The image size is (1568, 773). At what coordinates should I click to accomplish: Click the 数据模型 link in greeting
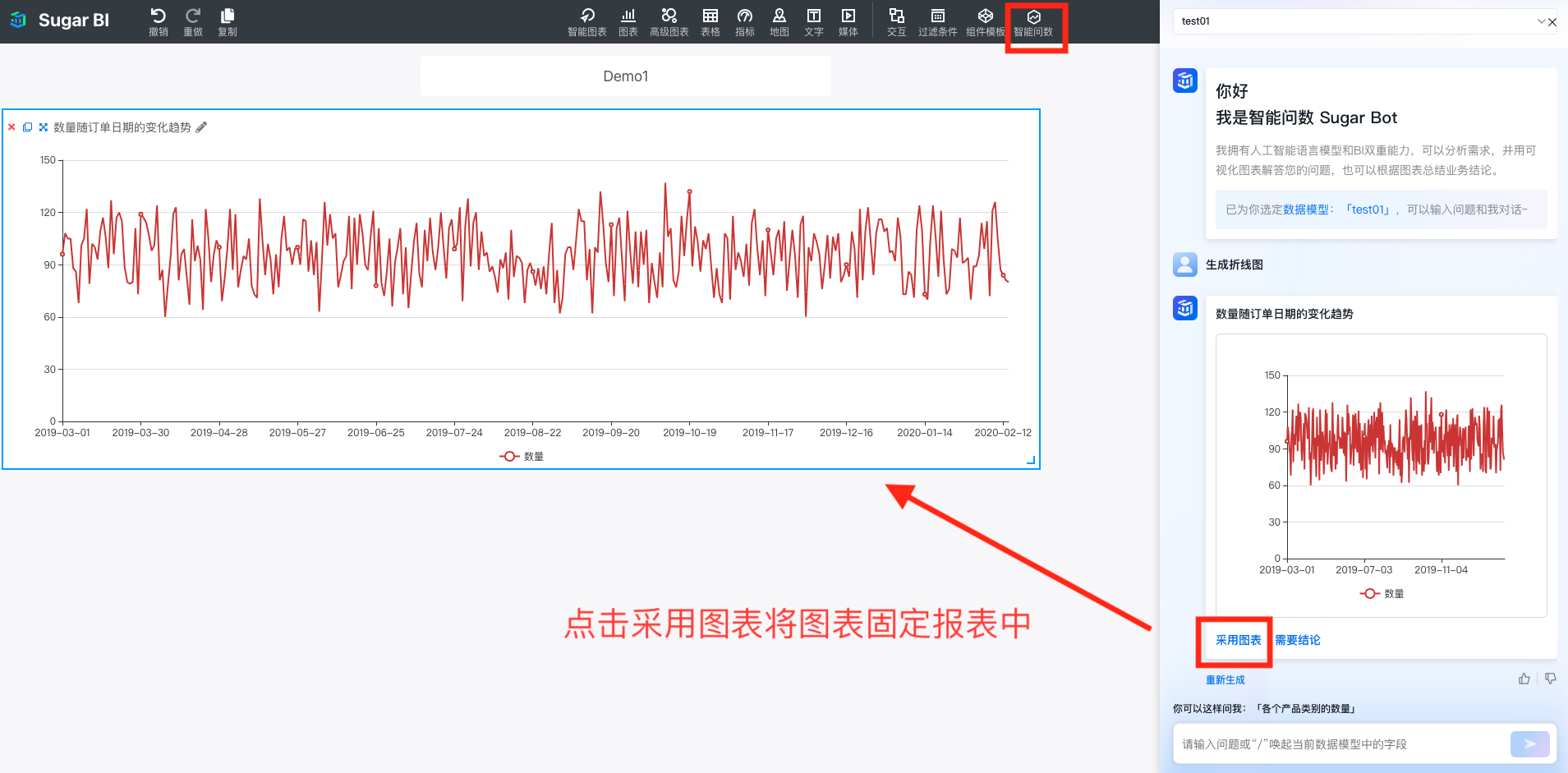[x=1306, y=209]
